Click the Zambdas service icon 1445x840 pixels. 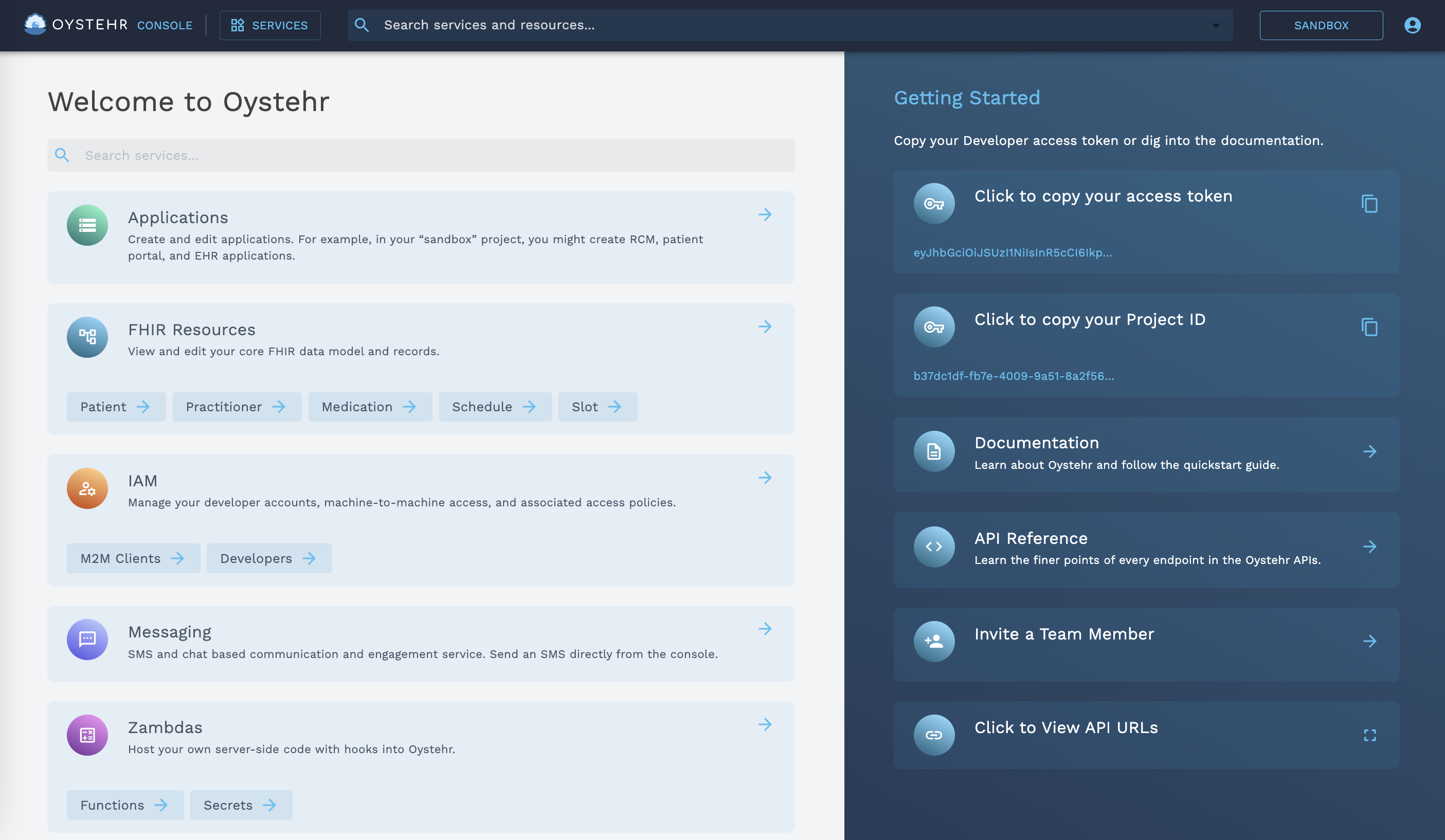[x=88, y=735]
